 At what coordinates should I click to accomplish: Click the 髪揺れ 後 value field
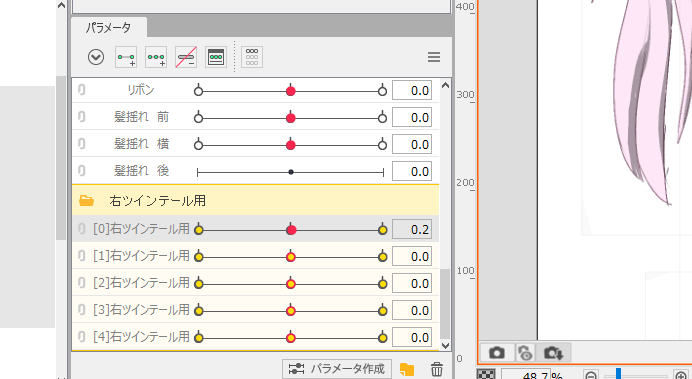coord(412,171)
